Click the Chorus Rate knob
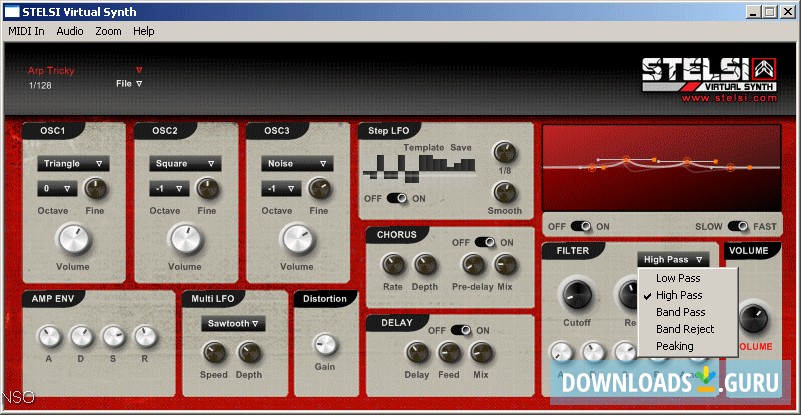The image size is (801, 415). (x=393, y=265)
